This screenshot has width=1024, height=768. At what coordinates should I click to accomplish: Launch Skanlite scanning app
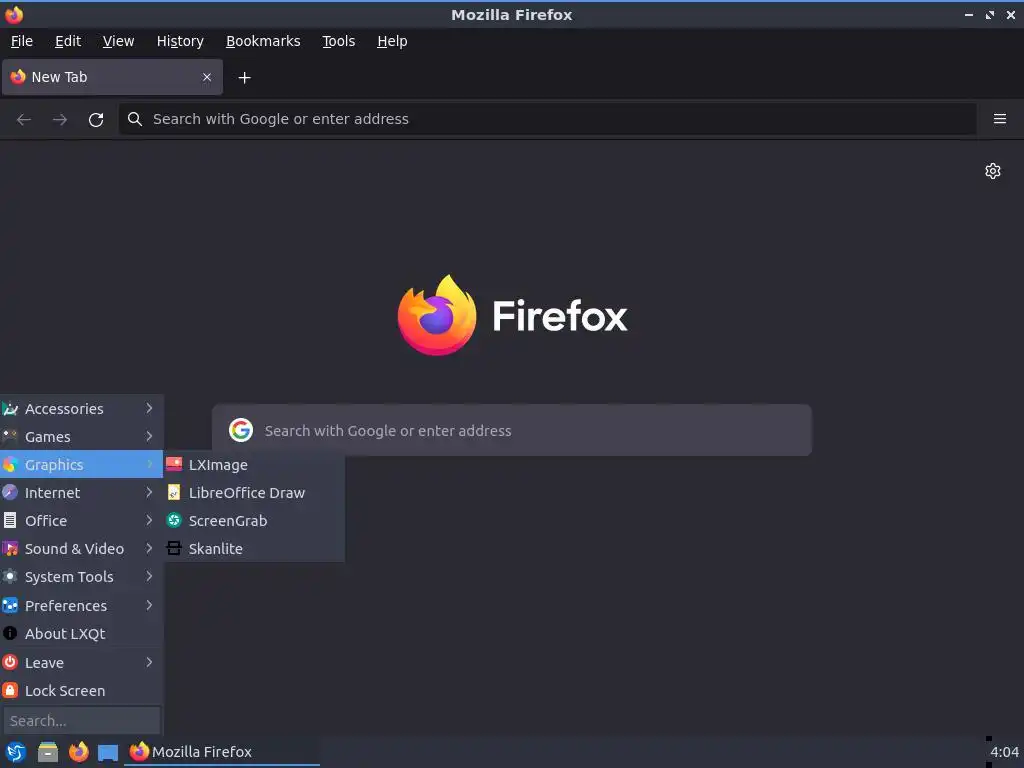point(253,549)
